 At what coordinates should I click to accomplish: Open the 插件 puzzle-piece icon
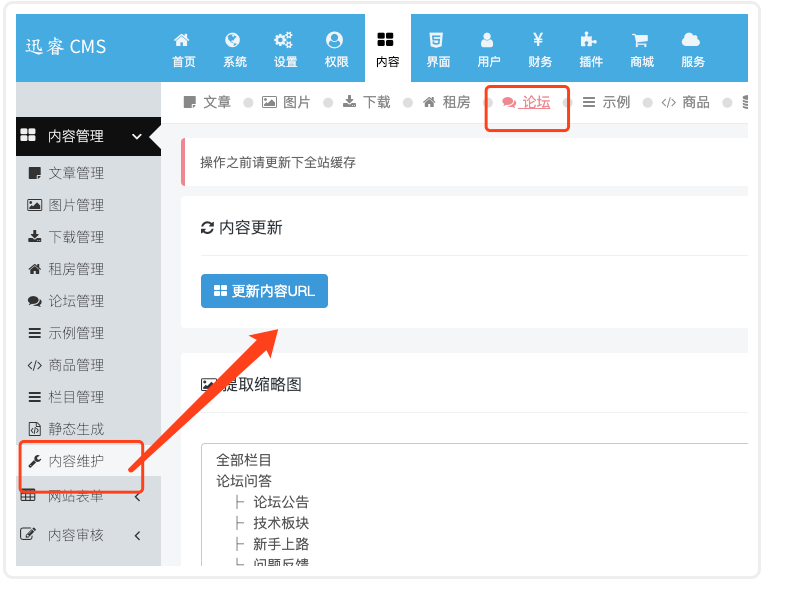[590, 41]
